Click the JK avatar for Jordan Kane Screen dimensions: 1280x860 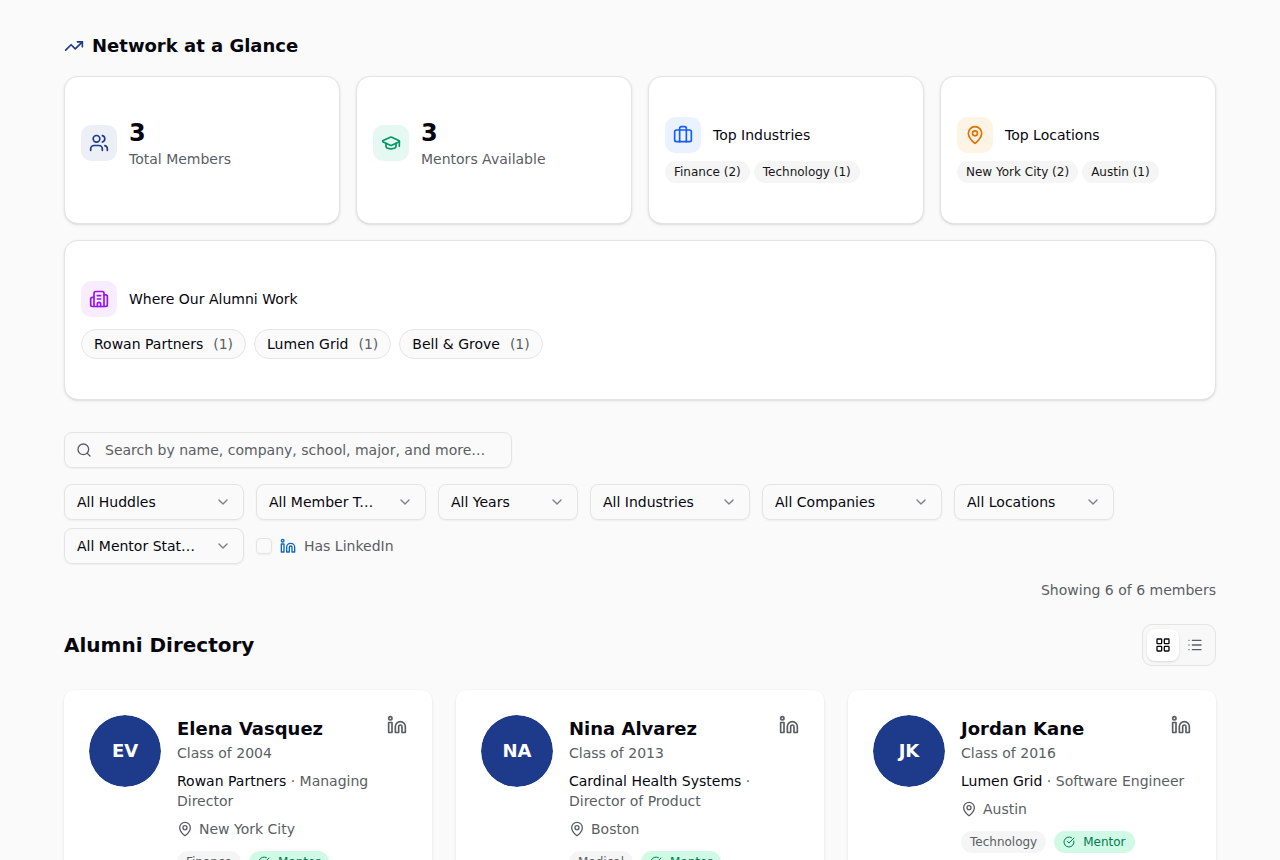click(x=909, y=751)
